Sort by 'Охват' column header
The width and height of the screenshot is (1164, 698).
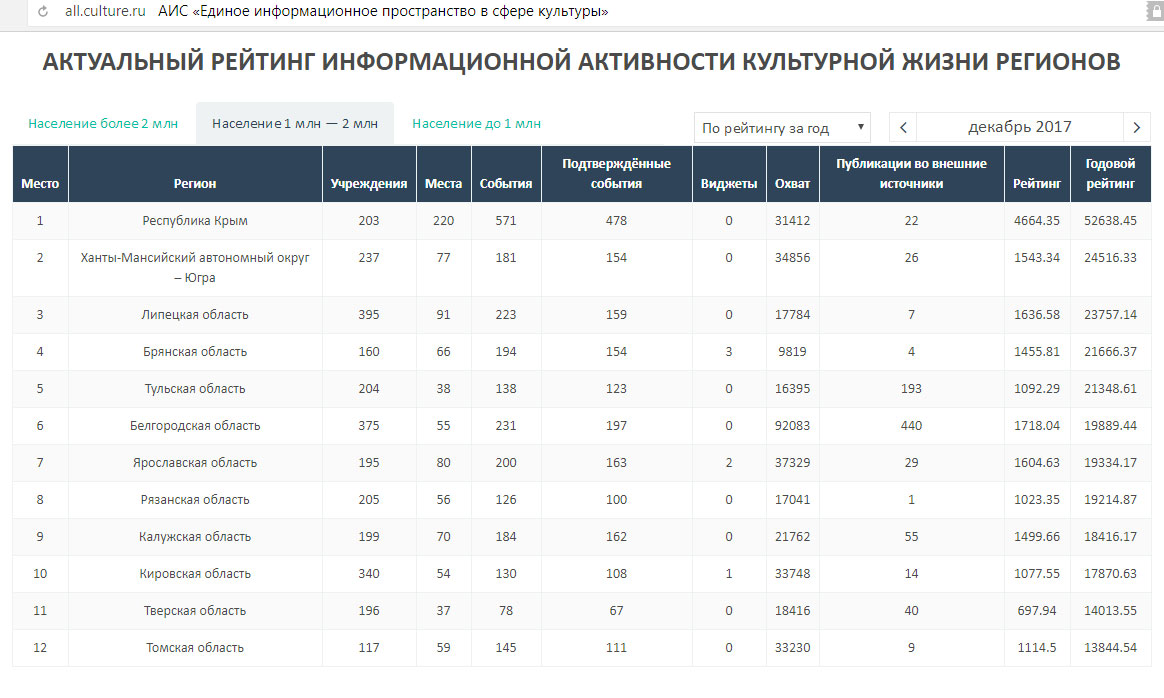792,184
